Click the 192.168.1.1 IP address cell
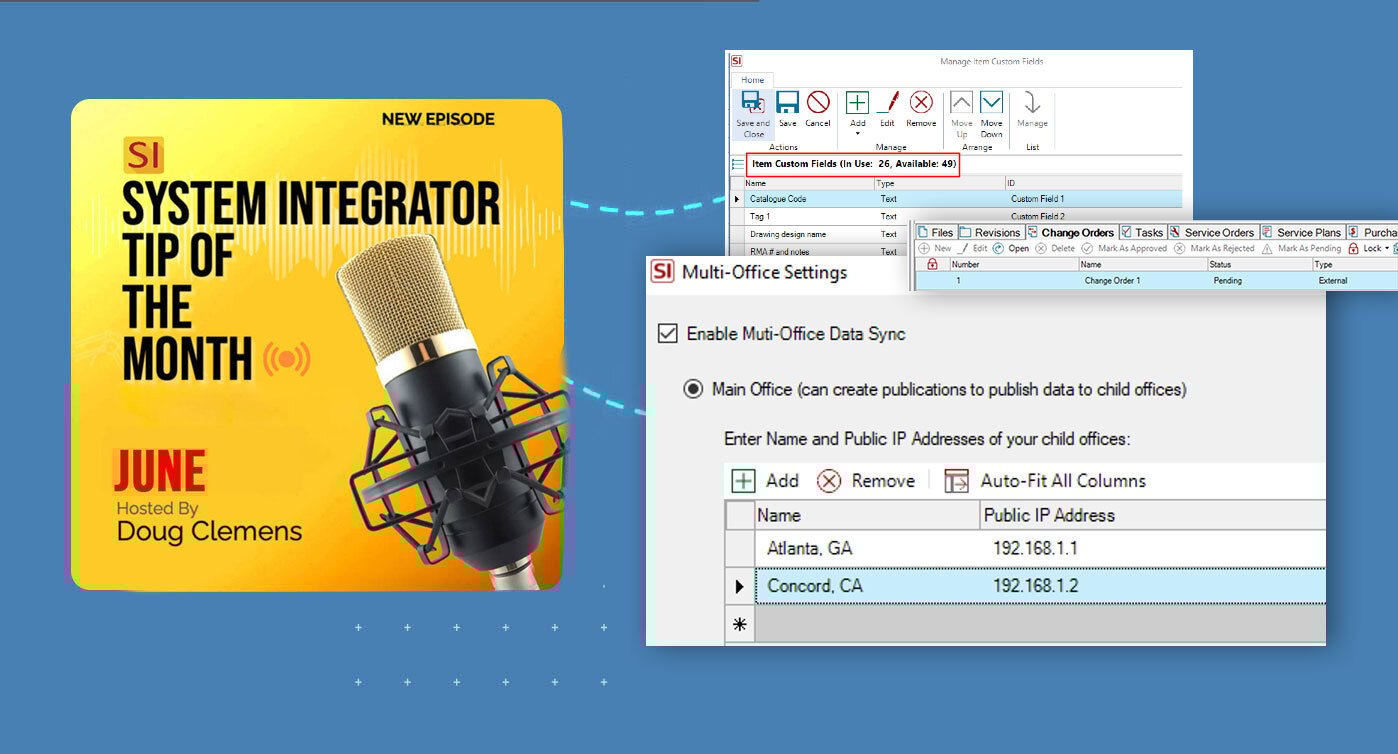Viewport: 1398px width, 754px height. tap(1152, 548)
